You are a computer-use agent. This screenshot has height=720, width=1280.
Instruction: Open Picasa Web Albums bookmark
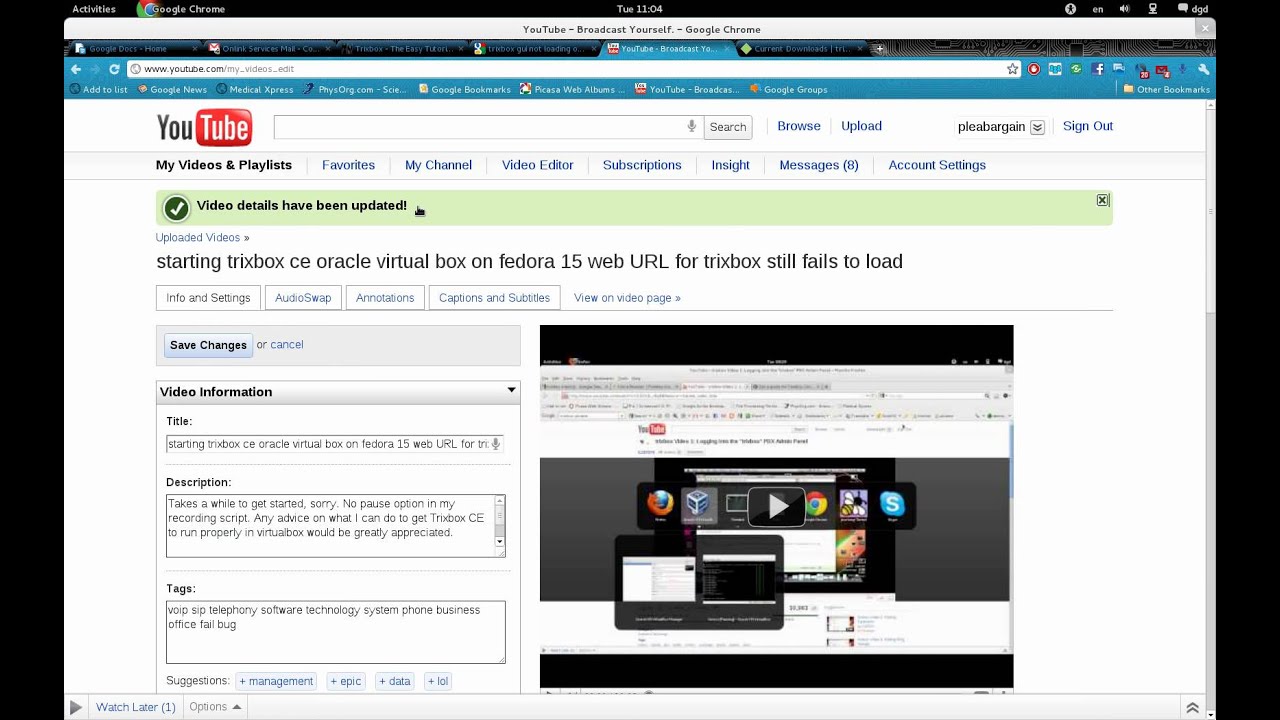coord(572,89)
